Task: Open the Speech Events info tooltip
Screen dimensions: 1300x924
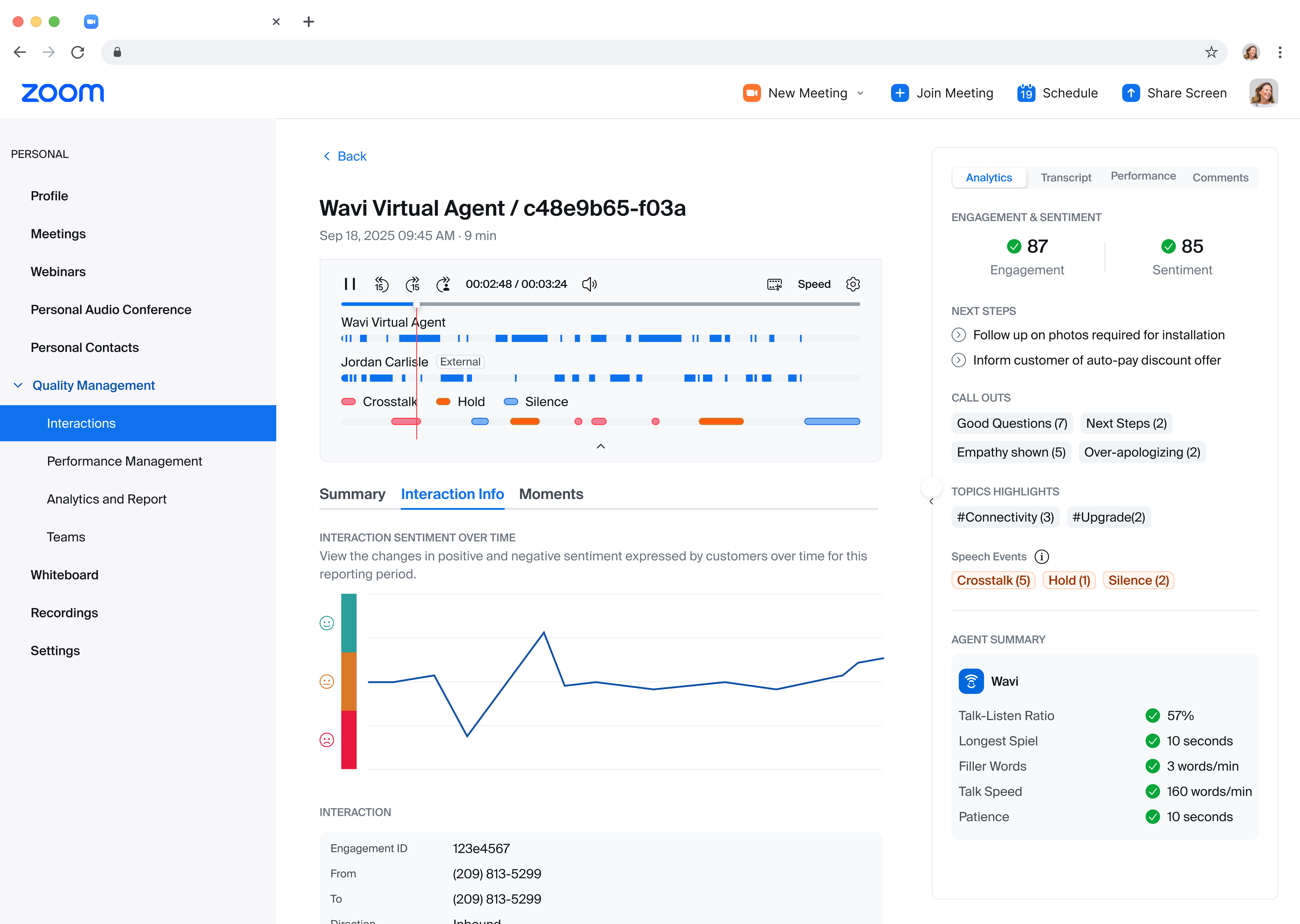Action: [x=1042, y=557]
